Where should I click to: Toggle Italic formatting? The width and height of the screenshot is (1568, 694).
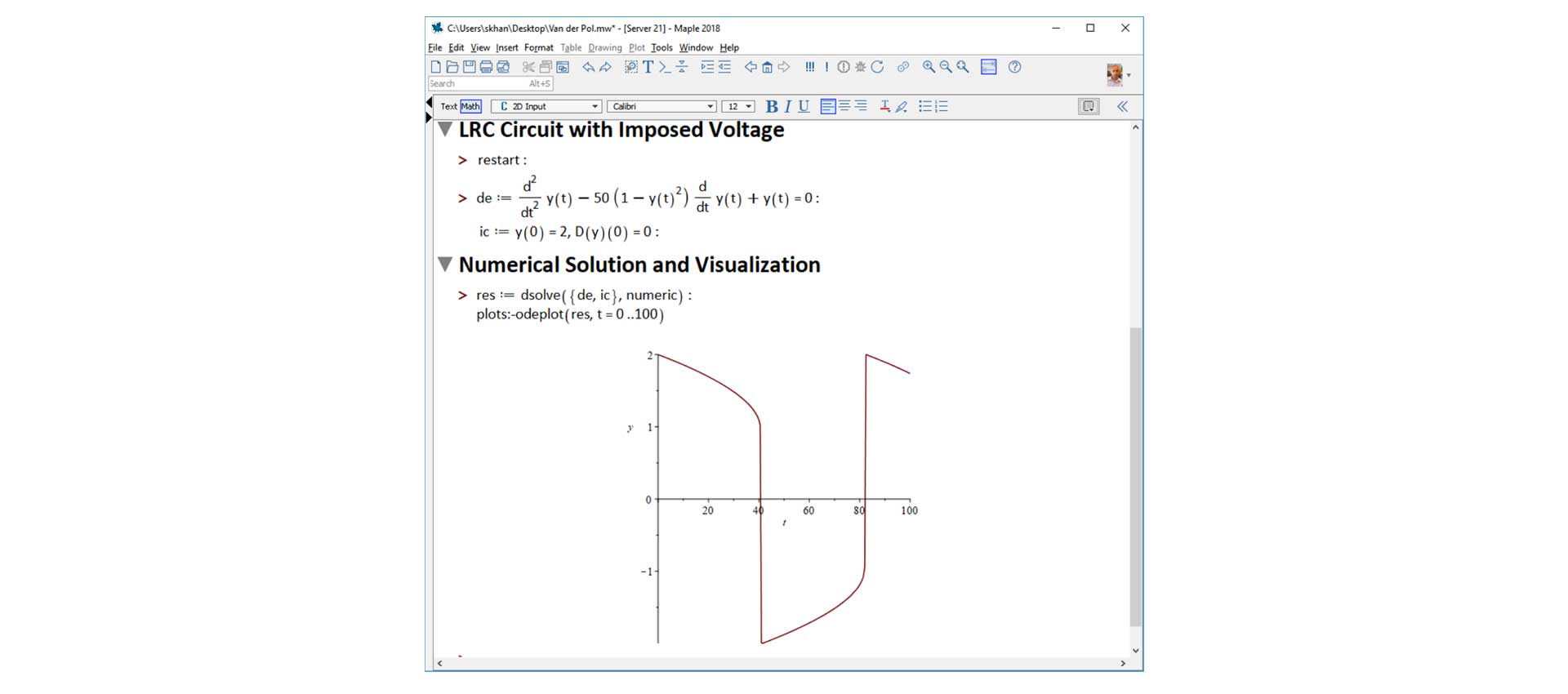pyautogui.click(x=787, y=106)
